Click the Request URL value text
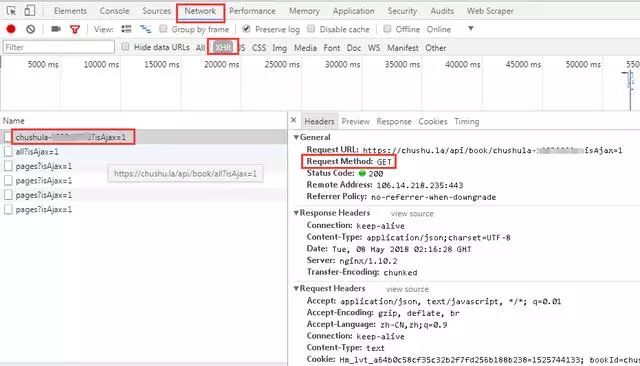This screenshot has width=640, height=366. [492, 151]
